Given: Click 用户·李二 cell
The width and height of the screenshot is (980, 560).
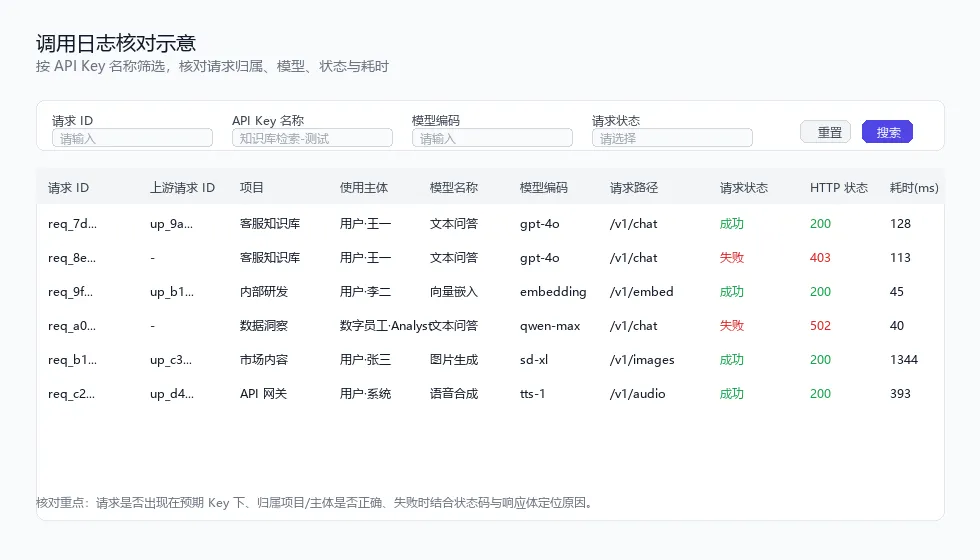Looking at the screenshot, I should (x=366, y=292).
